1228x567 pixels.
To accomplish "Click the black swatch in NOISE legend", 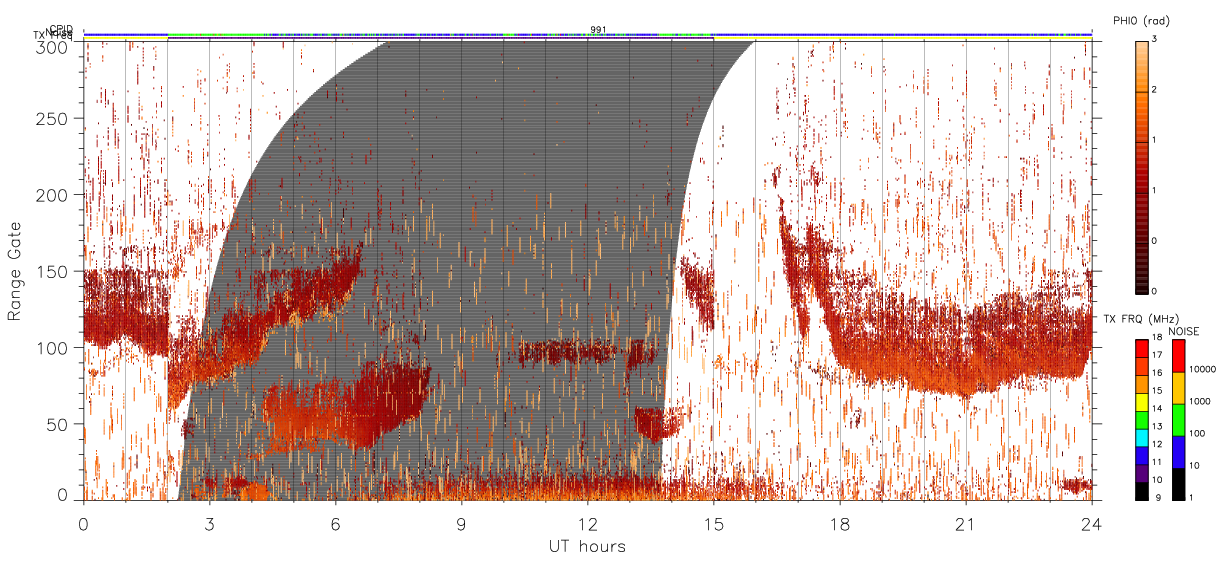I will (x=1178, y=484).
